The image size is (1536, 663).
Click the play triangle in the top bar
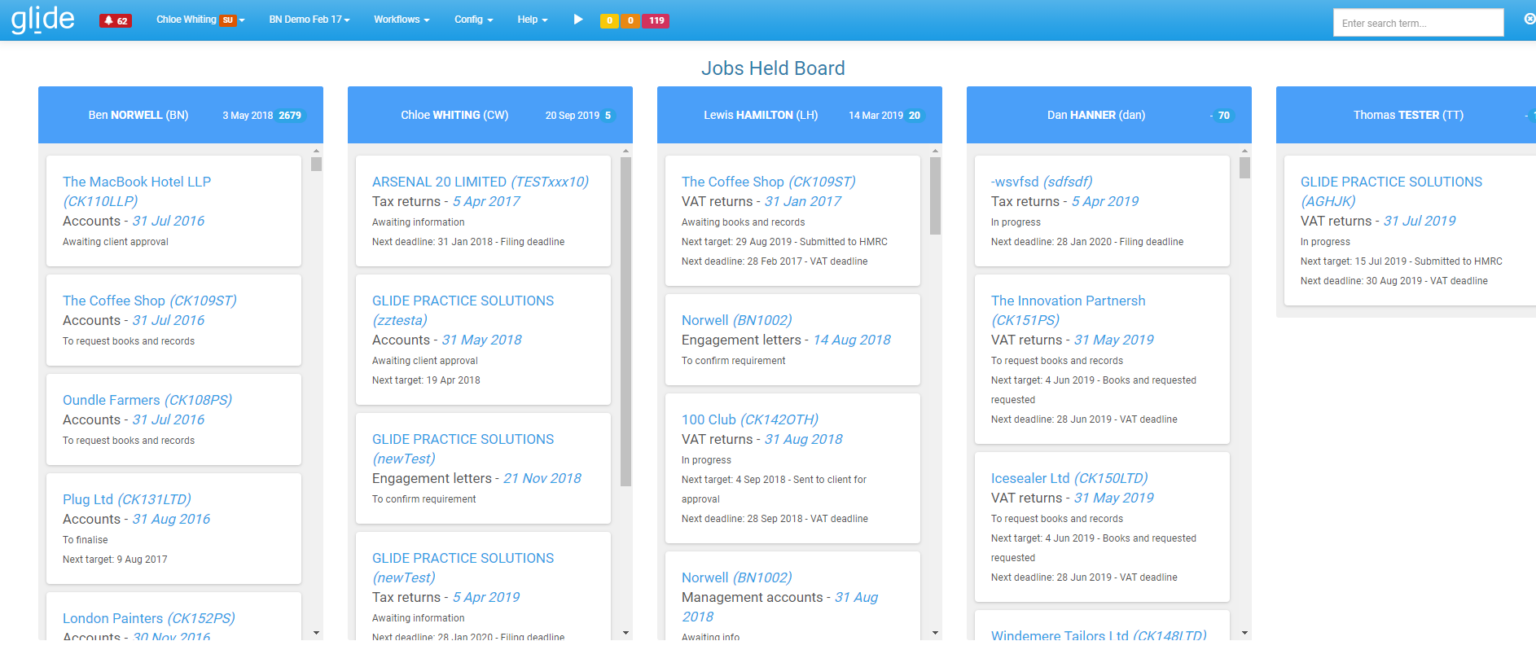[576, 19]
